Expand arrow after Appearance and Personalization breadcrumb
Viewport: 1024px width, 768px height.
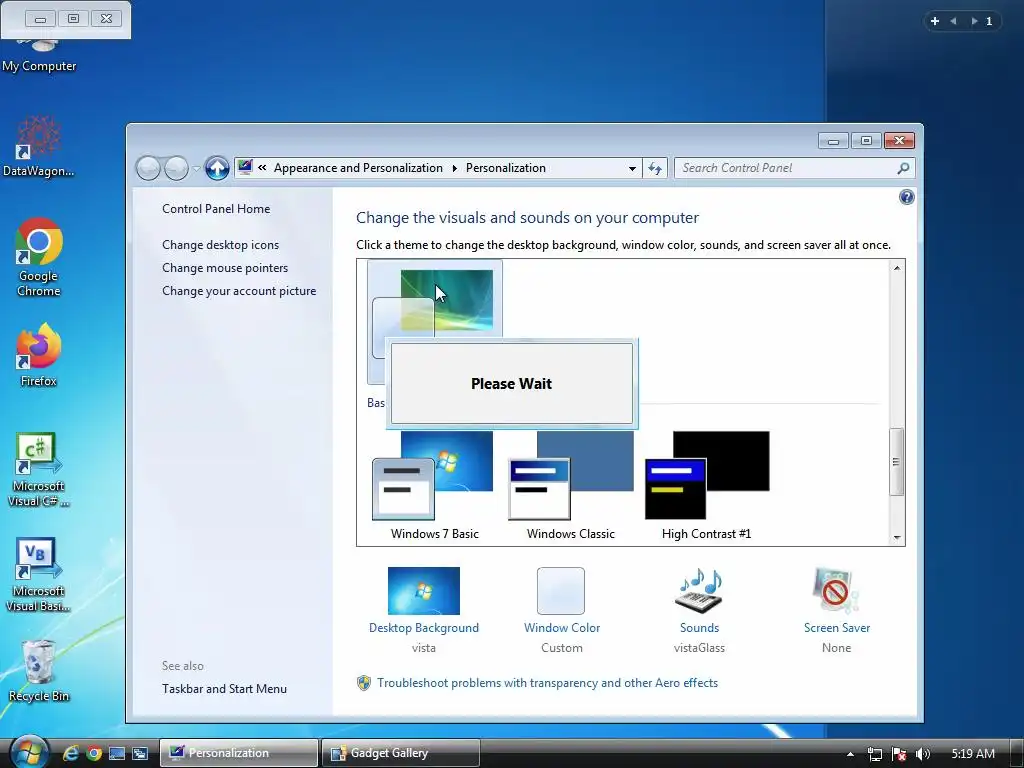click(x=455, y=168)
